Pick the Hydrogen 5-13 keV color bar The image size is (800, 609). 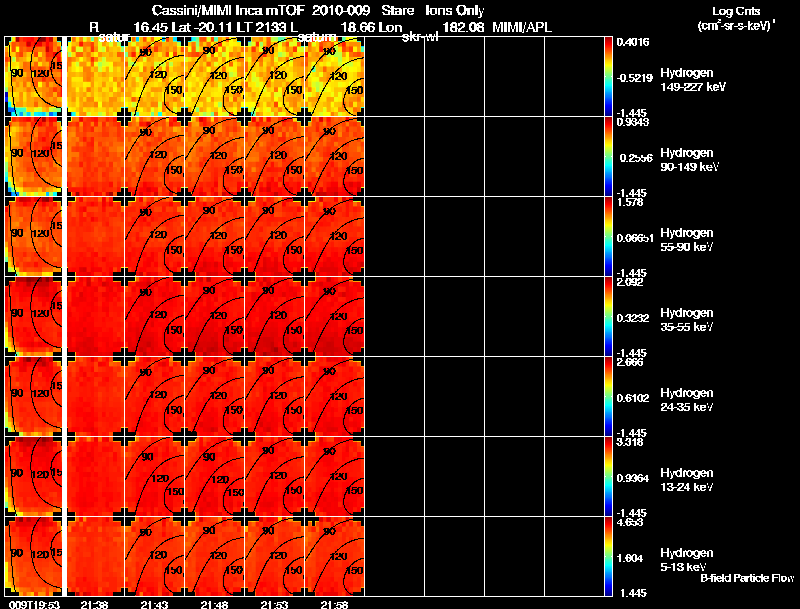coord(608,556)
